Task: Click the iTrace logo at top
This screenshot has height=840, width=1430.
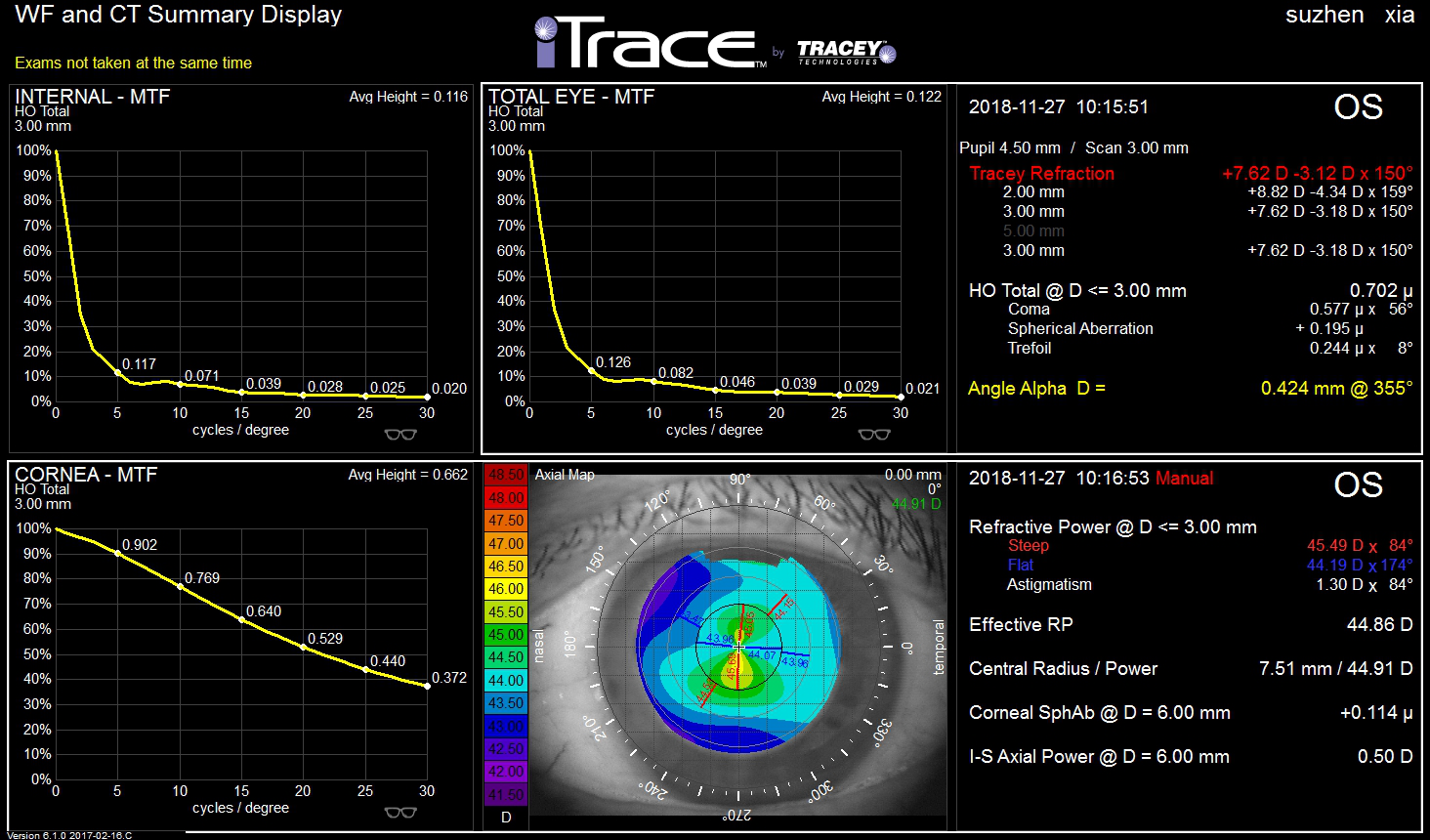Action: pos(650,43)
